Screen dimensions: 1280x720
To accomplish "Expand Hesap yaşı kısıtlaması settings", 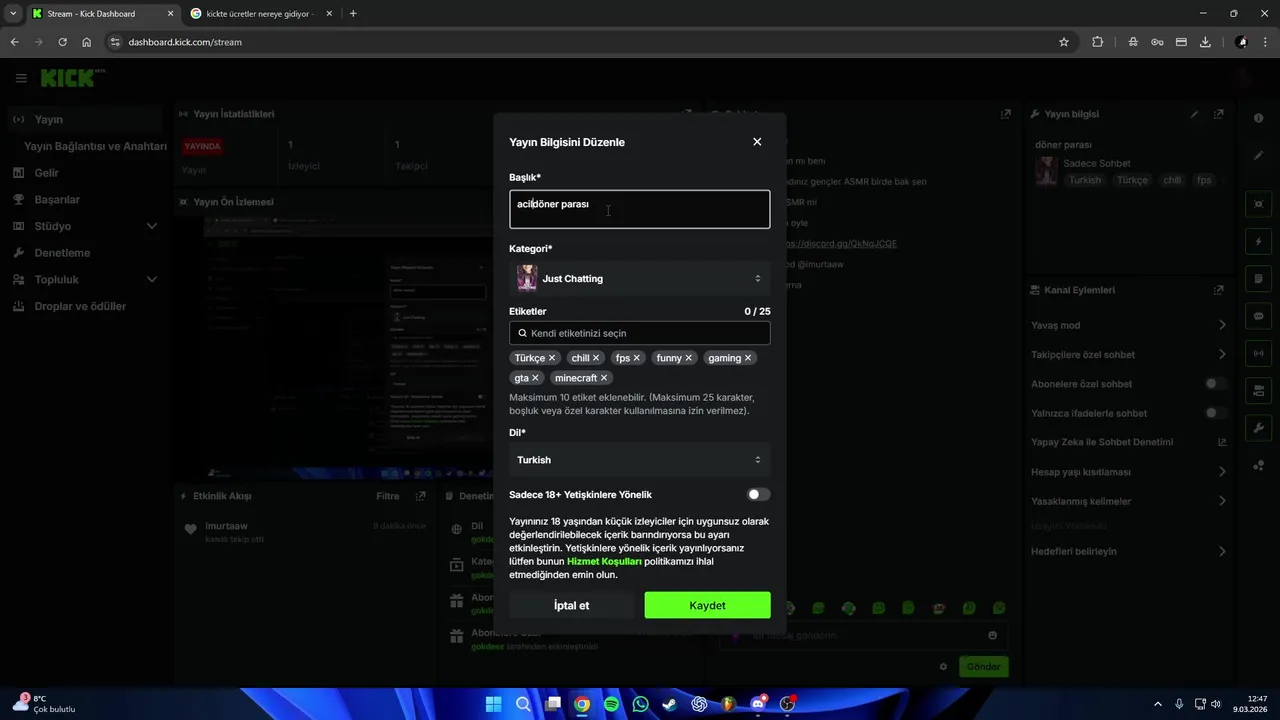I will pyautogui.click(x=1129, y=472).
